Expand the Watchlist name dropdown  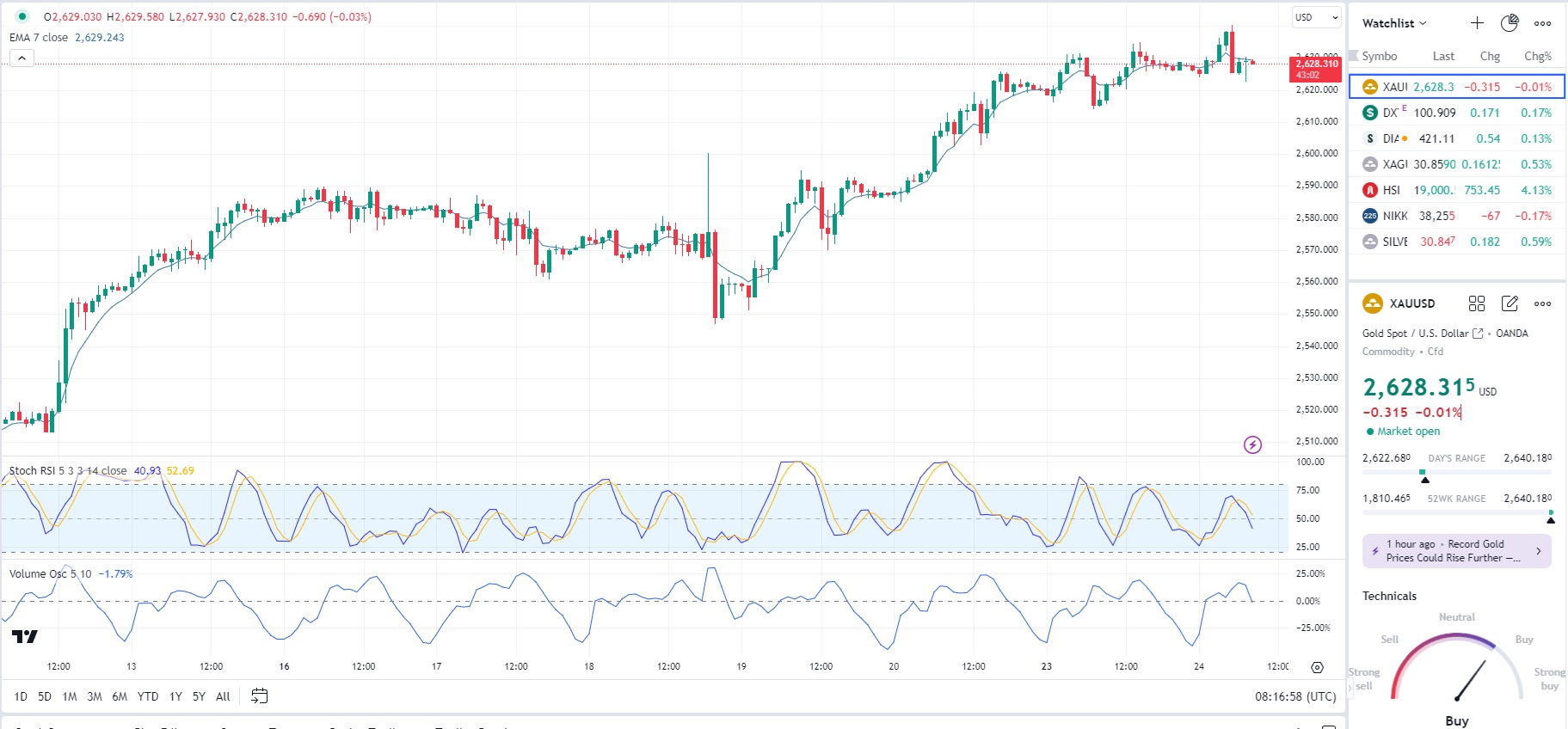click(x=1394, y=23)
